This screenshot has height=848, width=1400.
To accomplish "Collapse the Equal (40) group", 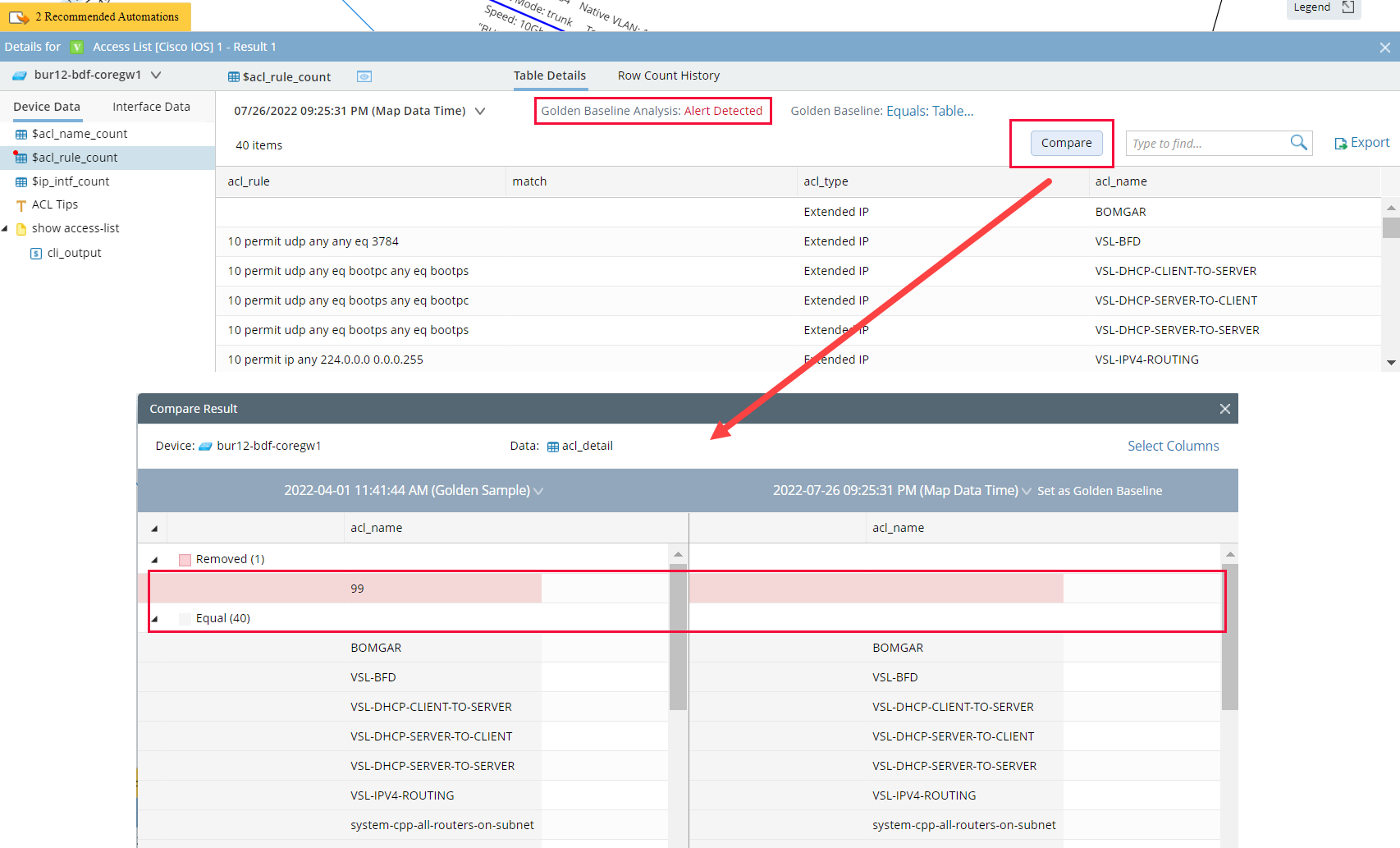I will click(x=154, y=619).
